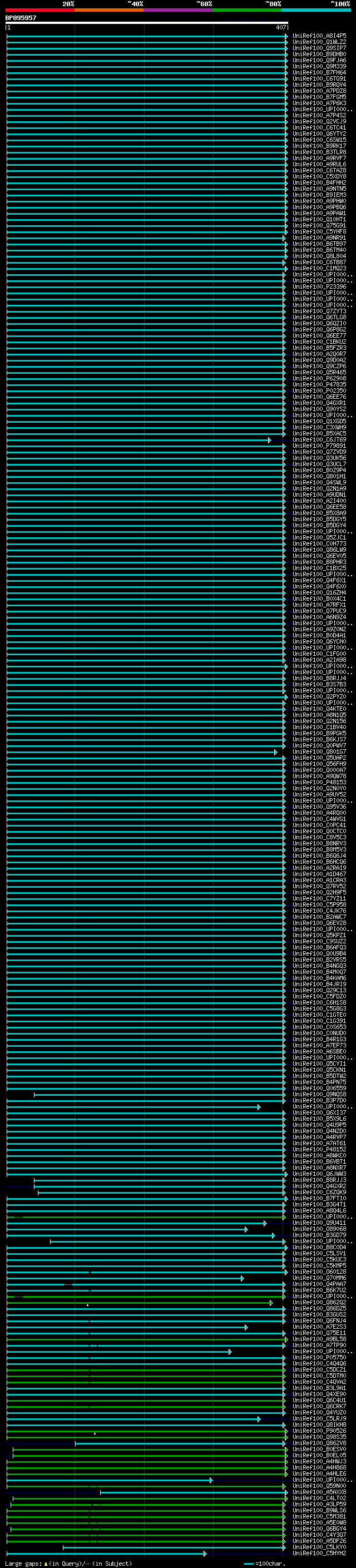Select the UniRef100_P79891 label
Viewport: 356px width, 1568px height.
pos(319,446)
